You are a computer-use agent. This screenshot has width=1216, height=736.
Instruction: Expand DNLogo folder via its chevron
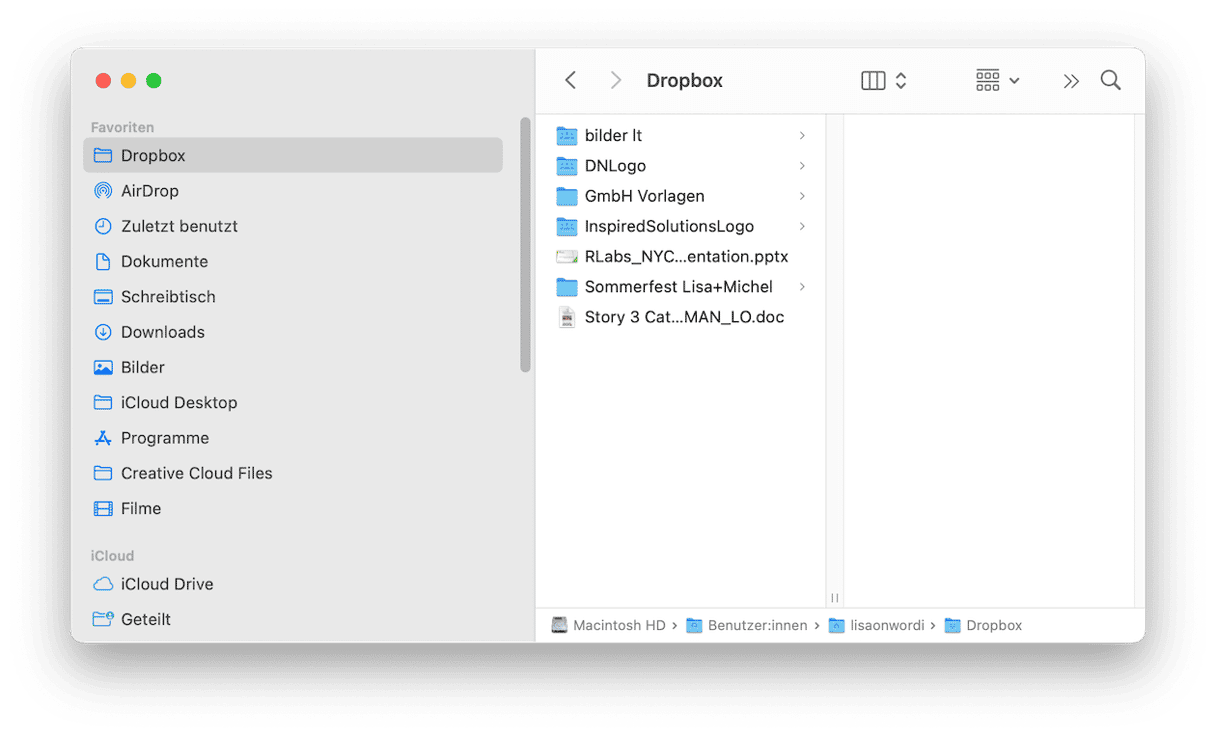coord(802,166)
